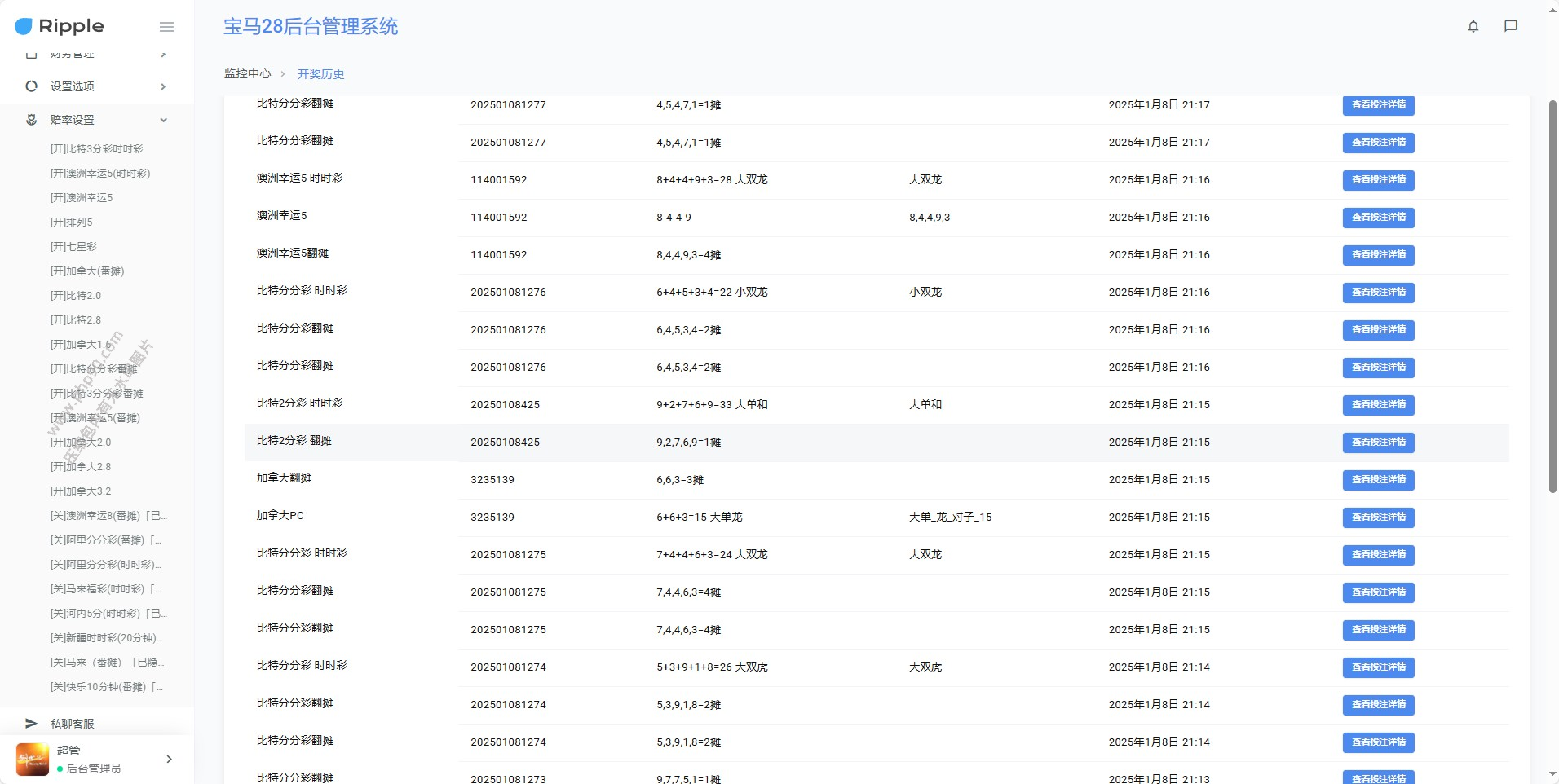Click the 私聊客服 paper plane icon
Image resolution: width=1559 pixels, height=784 pixels.
(x=31, y=724)
